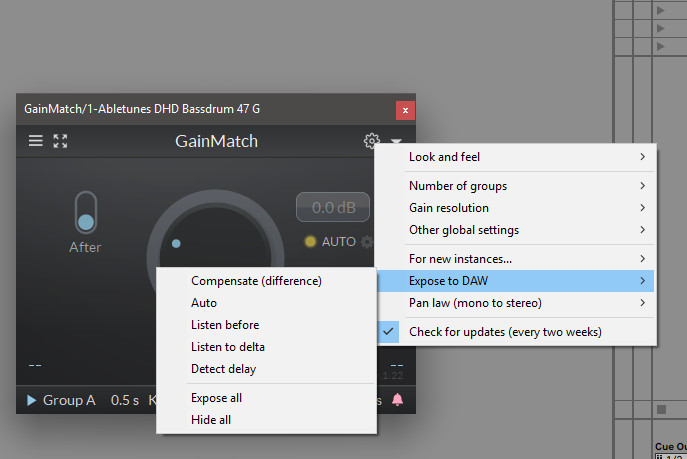Click Hide all in the submenu
Viewport: 687px width, 459px height.
[x=211, y=420]
